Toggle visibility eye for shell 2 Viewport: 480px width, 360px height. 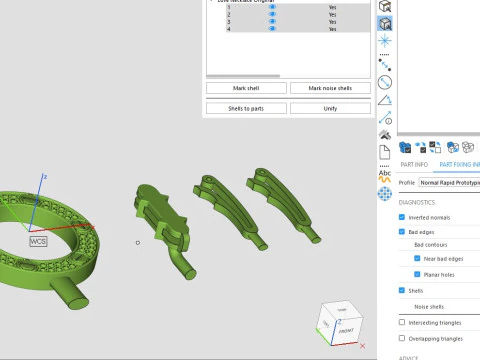272,14
